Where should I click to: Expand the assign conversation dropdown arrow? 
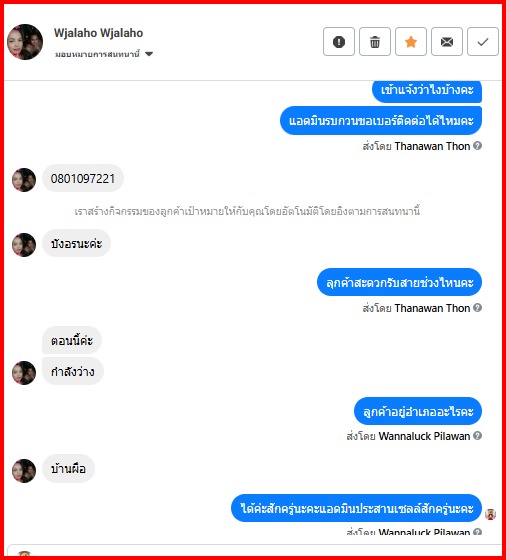click(149, 54)
